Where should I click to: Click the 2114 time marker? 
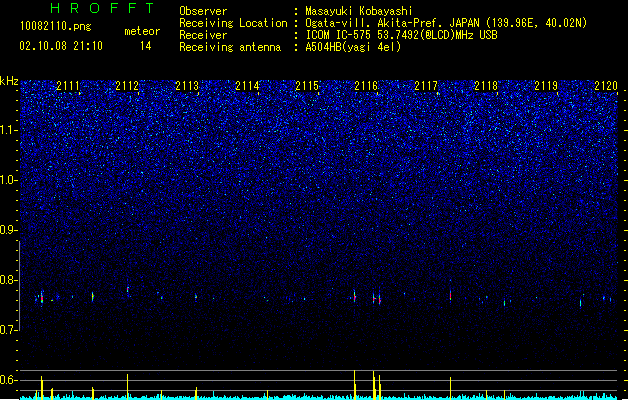[x=247, y=86]
